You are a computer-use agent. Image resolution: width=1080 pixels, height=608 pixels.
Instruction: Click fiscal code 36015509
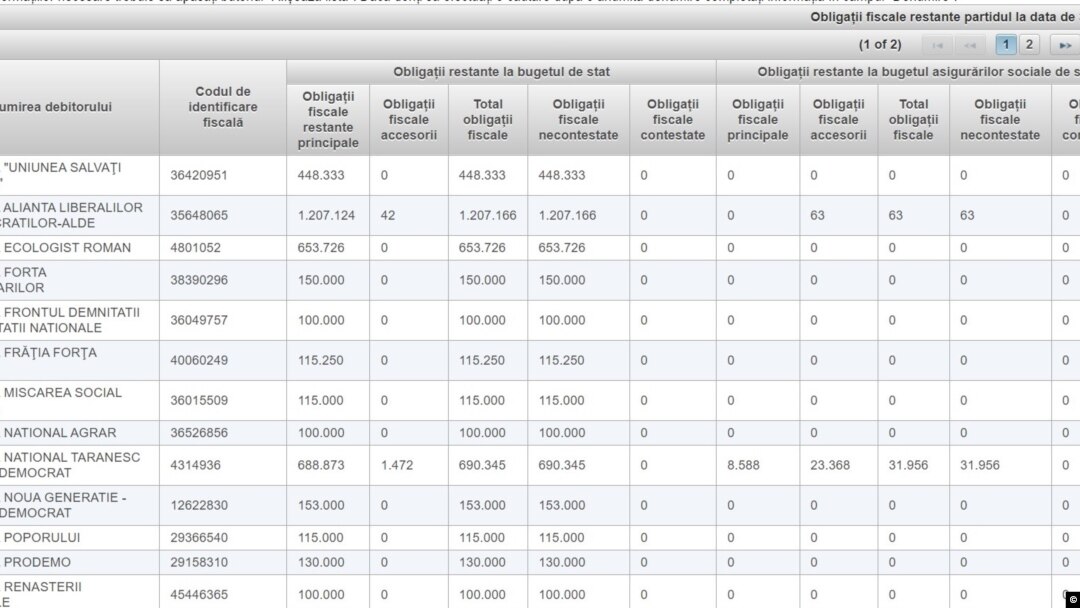pyautogui.click(x=199, y=400)
